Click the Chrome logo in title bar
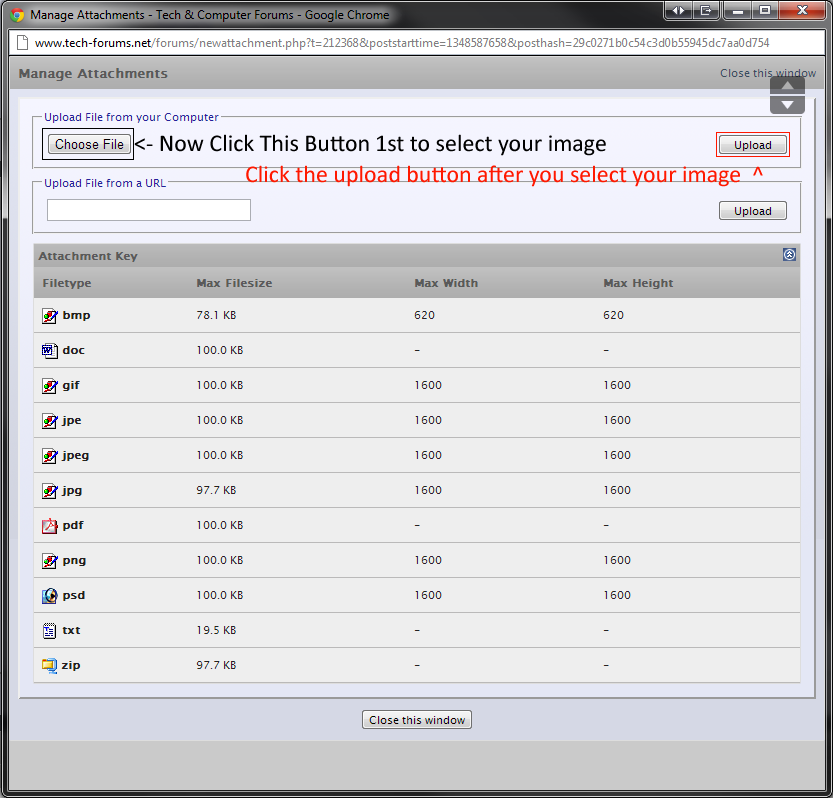 [x=17, y=15]
